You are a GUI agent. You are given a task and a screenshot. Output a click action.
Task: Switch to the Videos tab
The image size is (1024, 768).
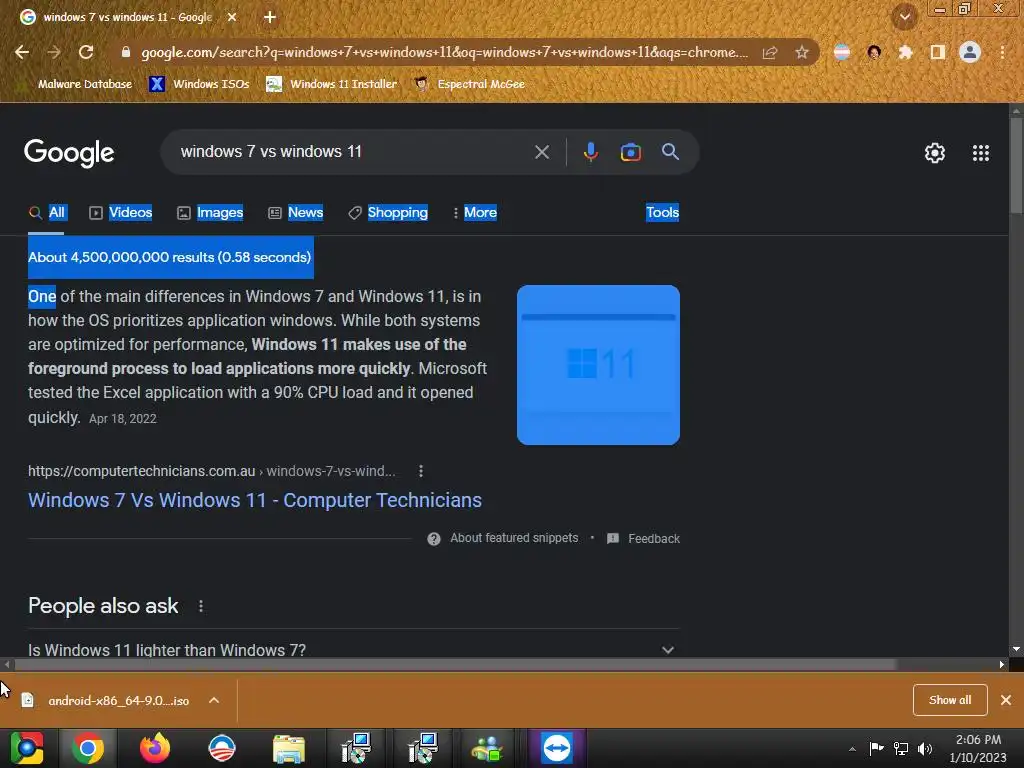pyautogui.click(x=121, y=212)
